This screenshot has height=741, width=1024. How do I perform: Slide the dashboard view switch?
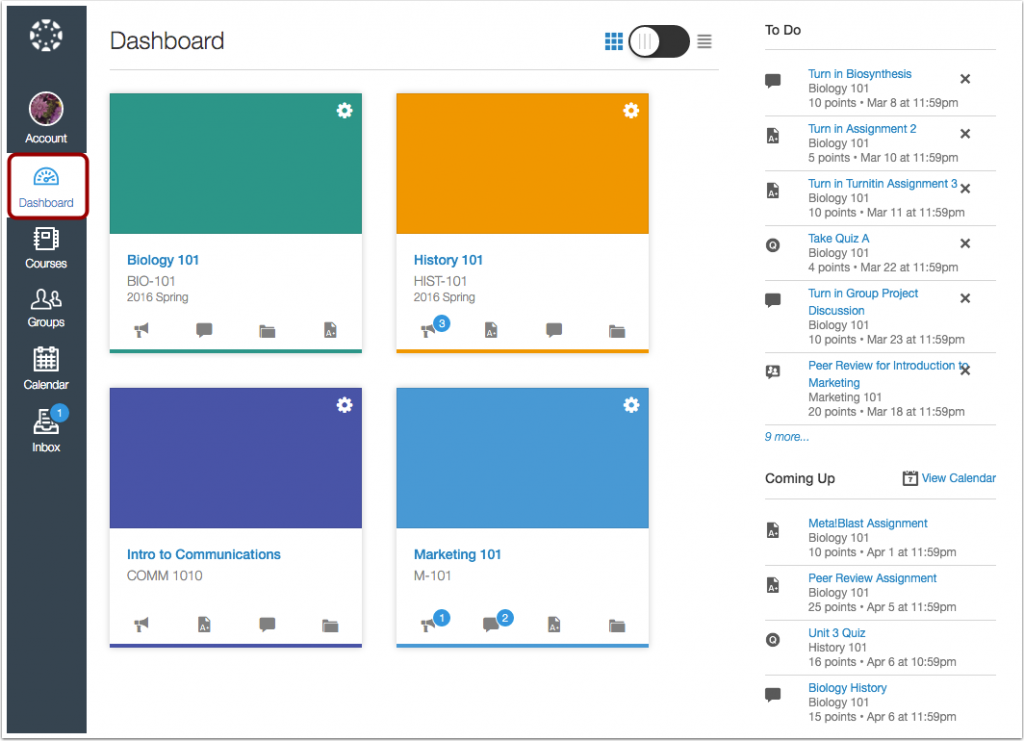coord(657,42)
